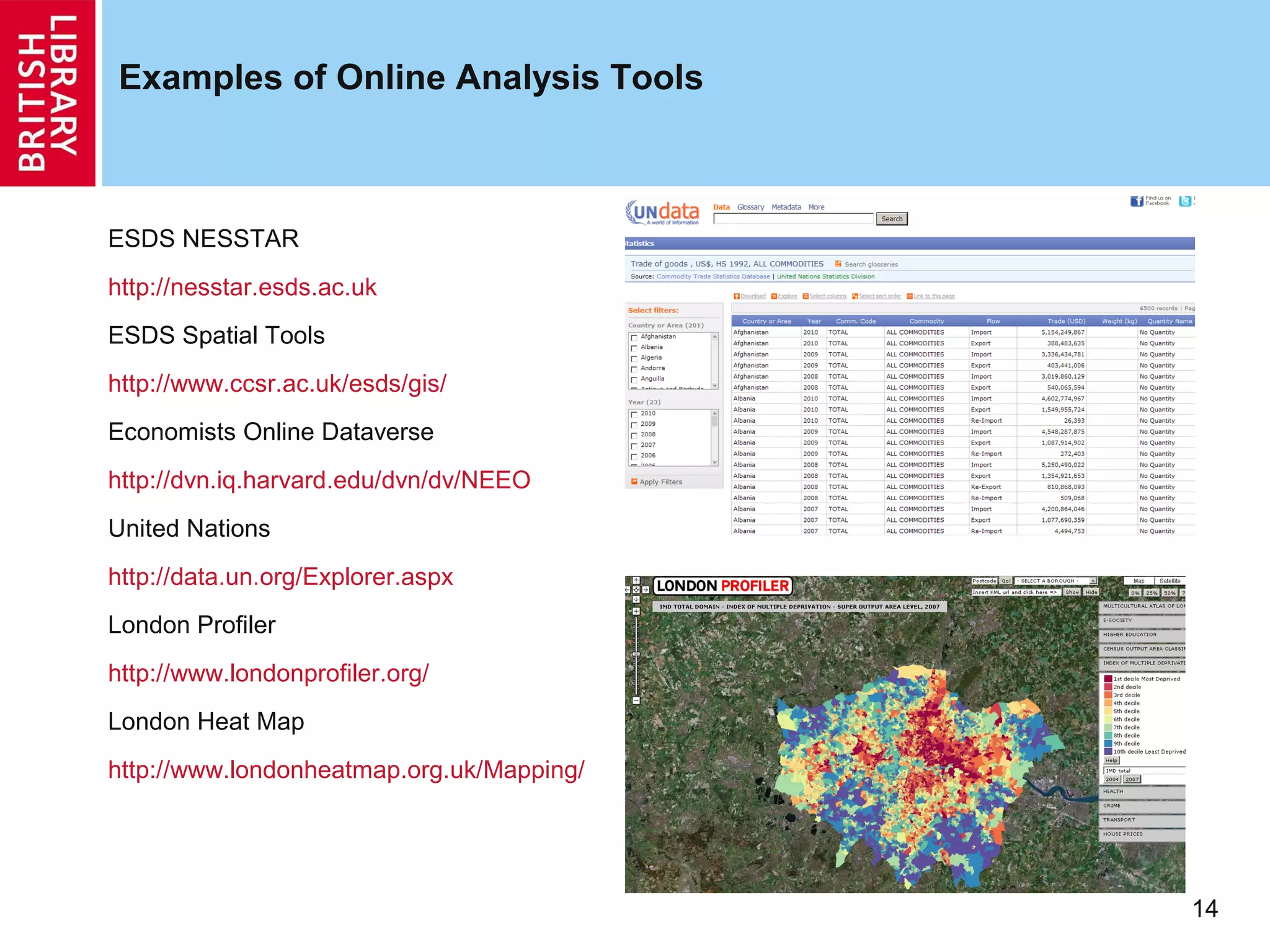This screenshot has width=1270, height=952.
Task: Open the Data tab in UNdata
Action: tap(721, 207)
